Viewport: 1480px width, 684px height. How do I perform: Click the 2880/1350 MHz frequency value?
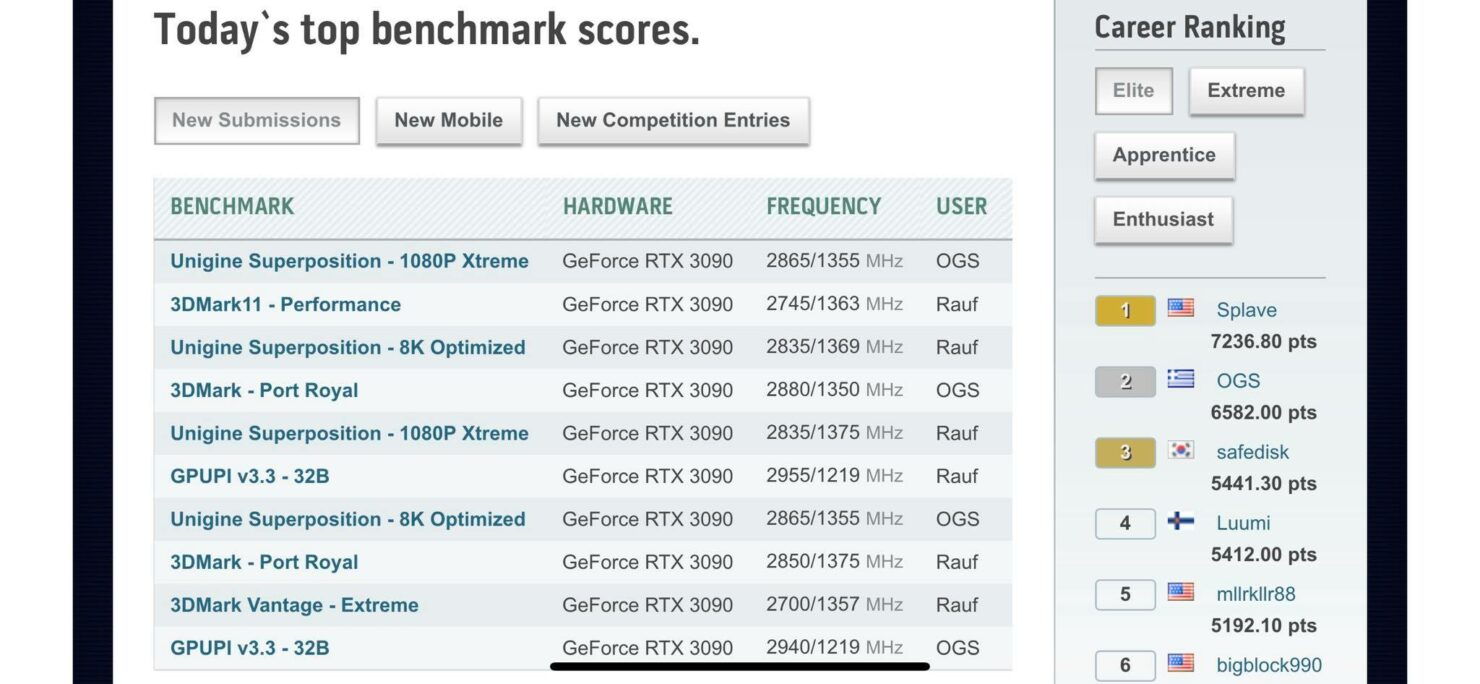click(834, 390)
